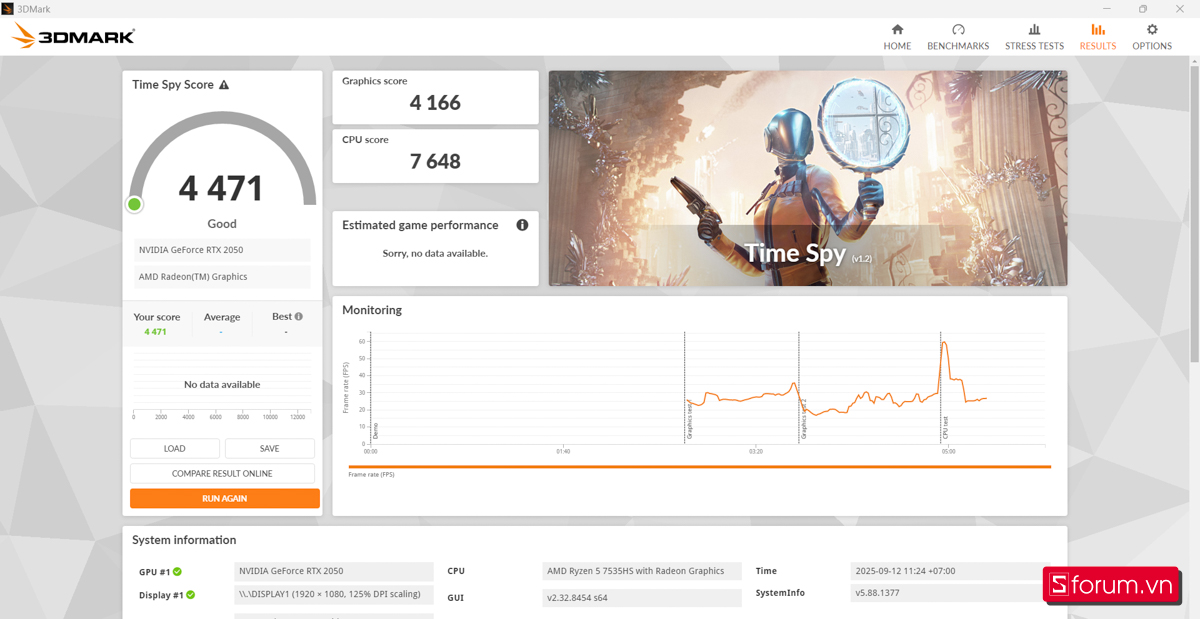This screenshot has height=619, width=1200.
Task: Click the green check beside Display #1
Action: (x=190, y=595)
